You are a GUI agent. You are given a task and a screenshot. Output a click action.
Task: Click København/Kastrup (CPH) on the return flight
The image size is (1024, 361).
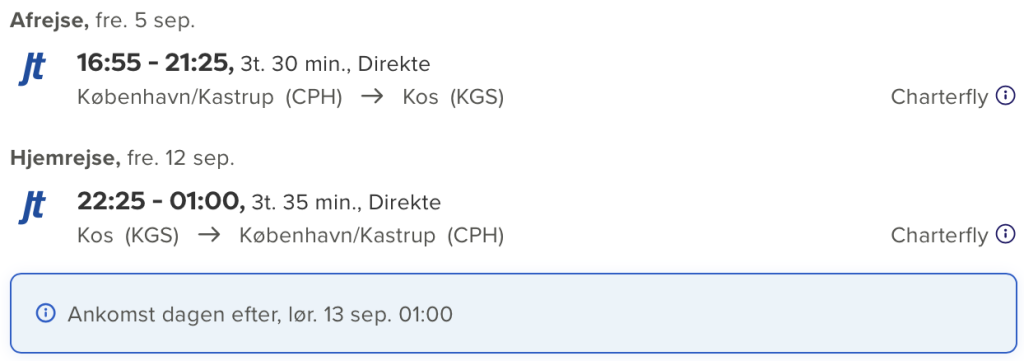pos(372,235)
